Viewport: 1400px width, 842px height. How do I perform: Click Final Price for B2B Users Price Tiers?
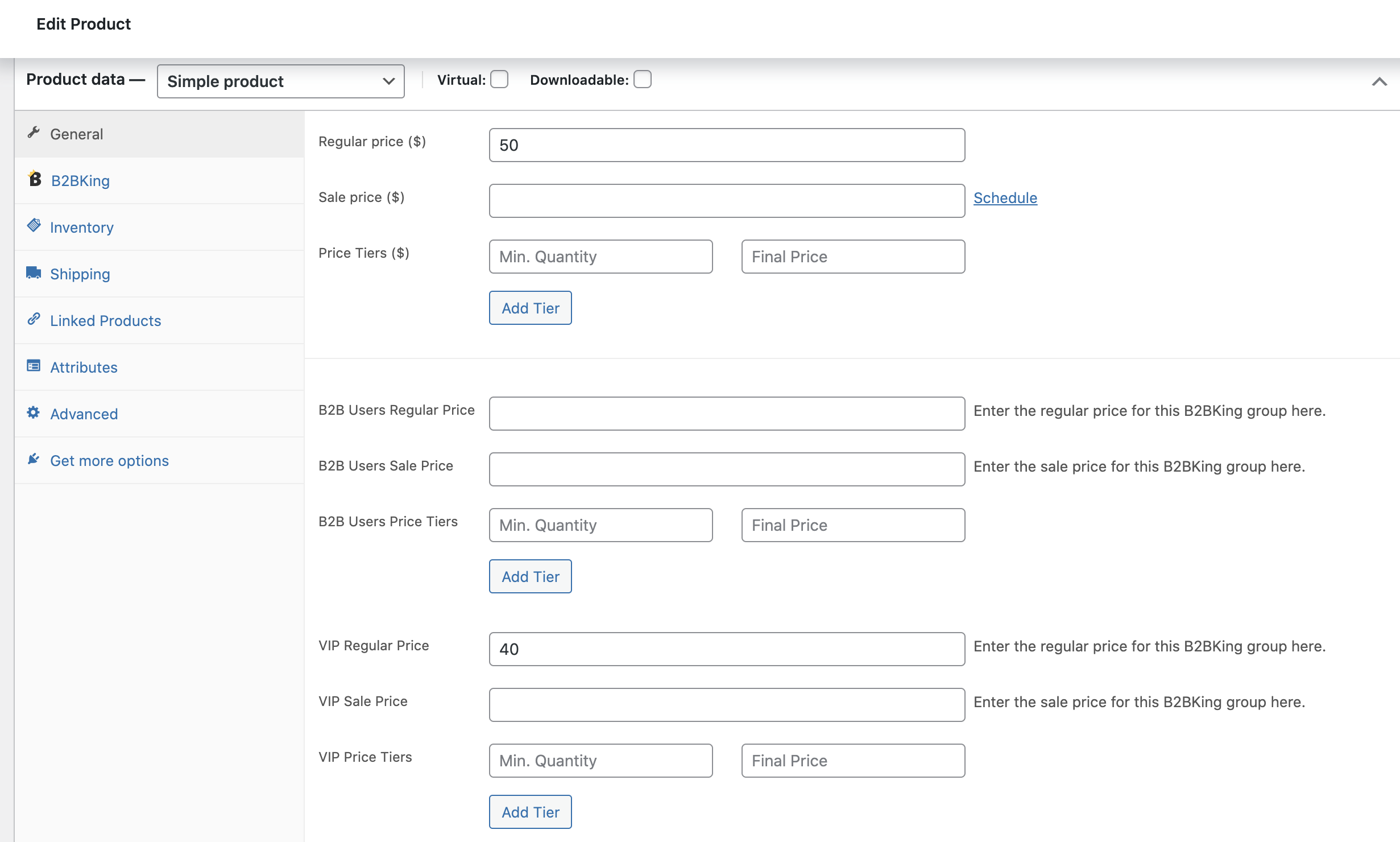(853, 525)
